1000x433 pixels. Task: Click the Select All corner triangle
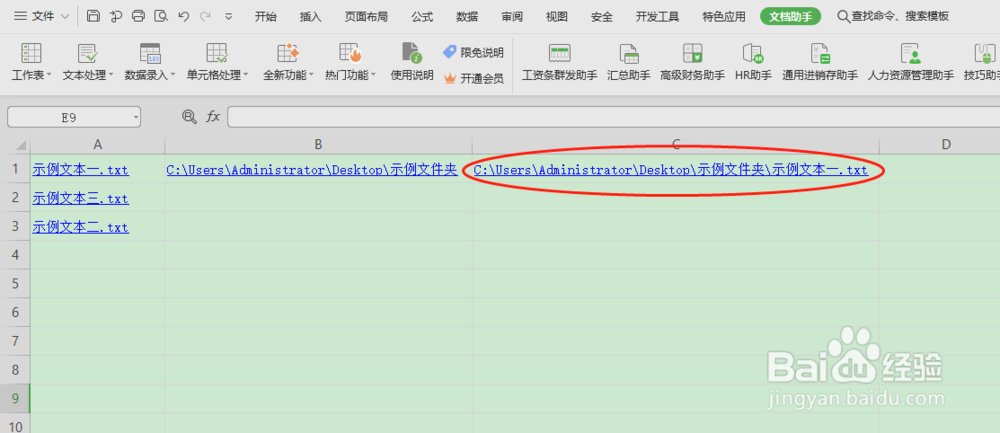click(x=21, y=145)
